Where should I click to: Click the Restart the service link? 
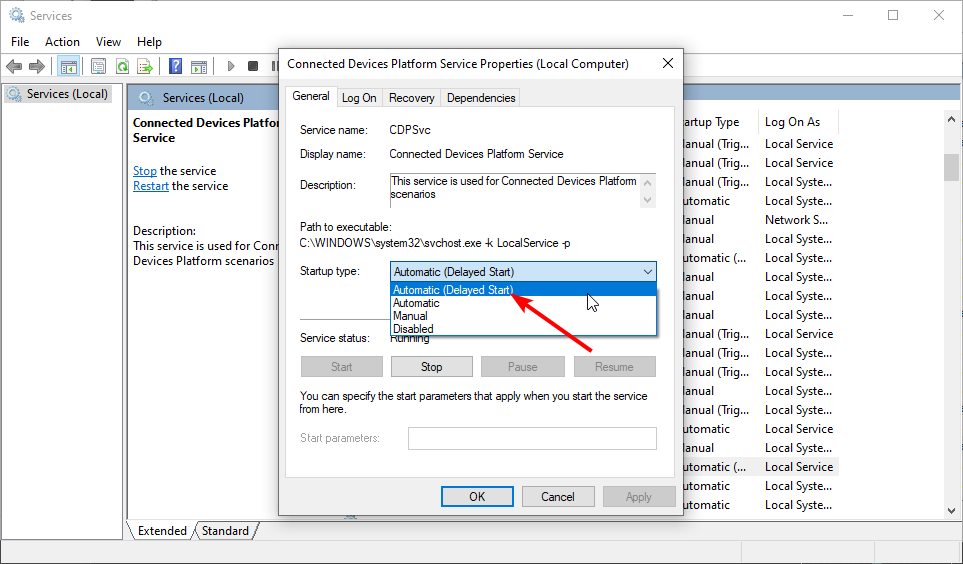150,186
